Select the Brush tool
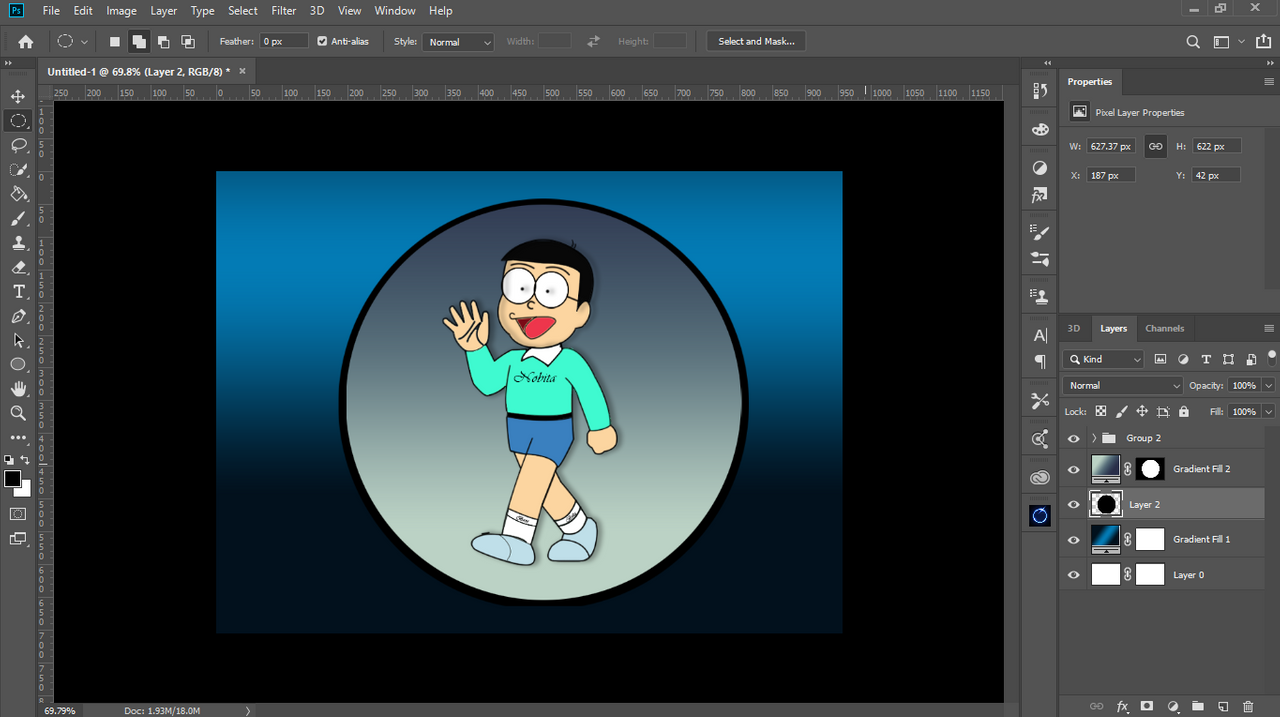 (18, 218)
